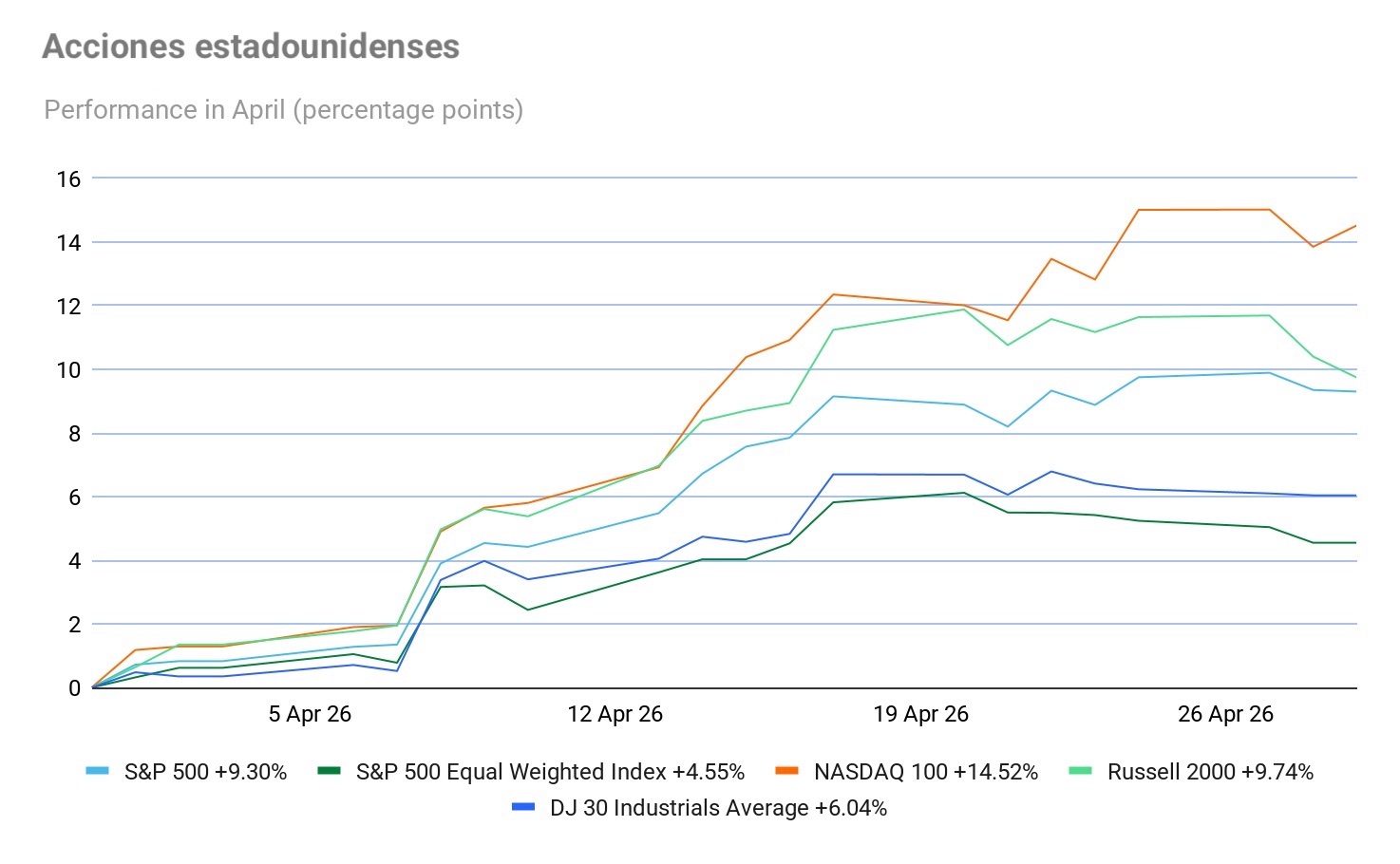The height and width of the screenshot is (864, 1400).
Task: Click the orange NASDAQ 100 legend swatch
Action: click(787, 771)
